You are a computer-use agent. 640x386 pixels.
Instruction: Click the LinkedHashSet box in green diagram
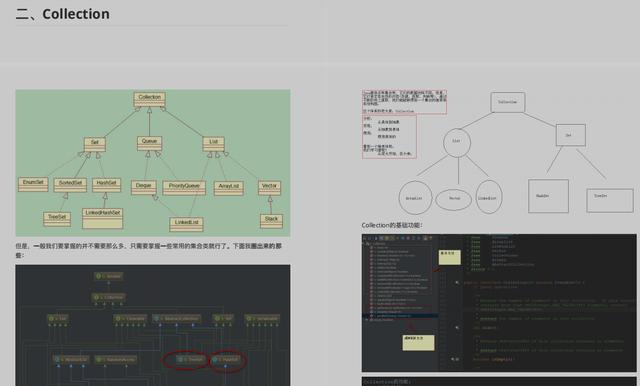pos(102,218)
